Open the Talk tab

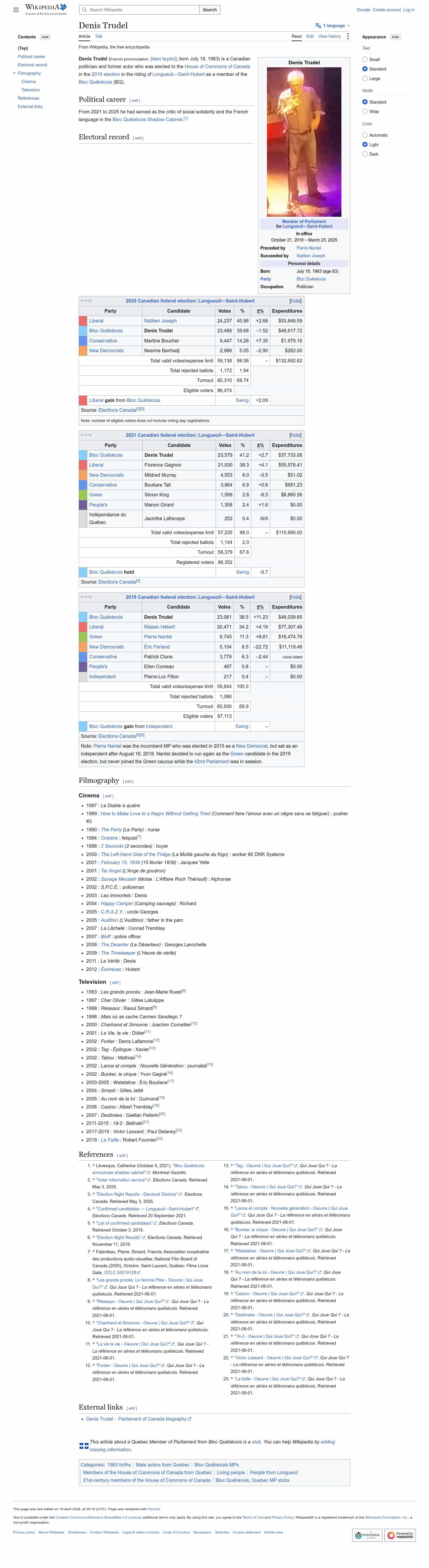[99, 37]
